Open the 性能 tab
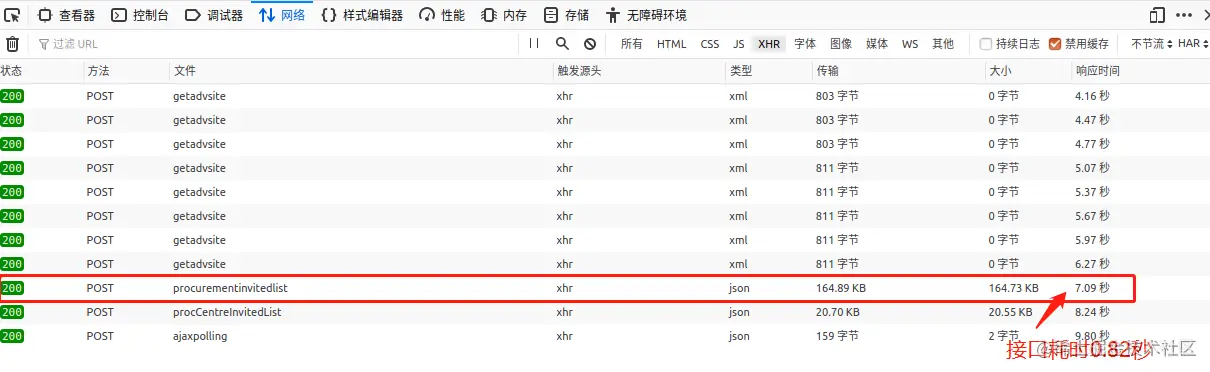This screenshot has height=372, width=1210. [x=441, y=15]
